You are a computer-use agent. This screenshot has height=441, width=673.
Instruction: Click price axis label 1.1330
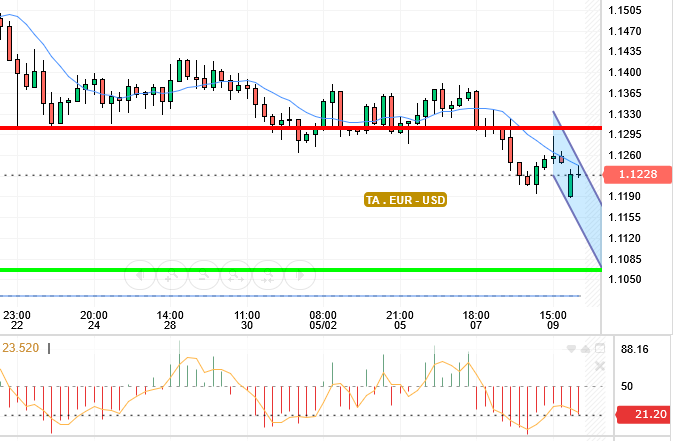[x=624, y=114]
